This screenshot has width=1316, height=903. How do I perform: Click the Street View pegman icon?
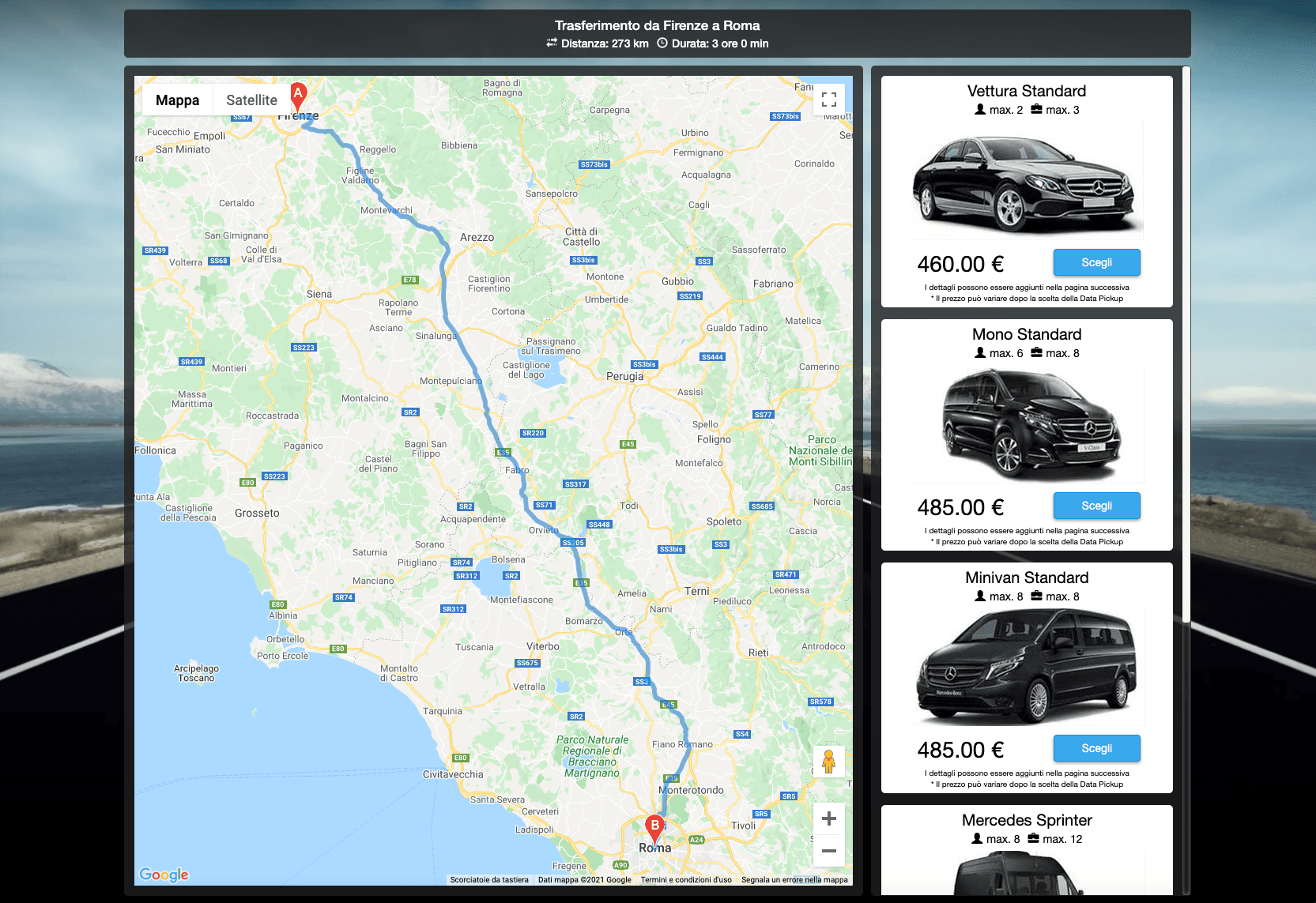pyautogui.click(x=828, y=762)
